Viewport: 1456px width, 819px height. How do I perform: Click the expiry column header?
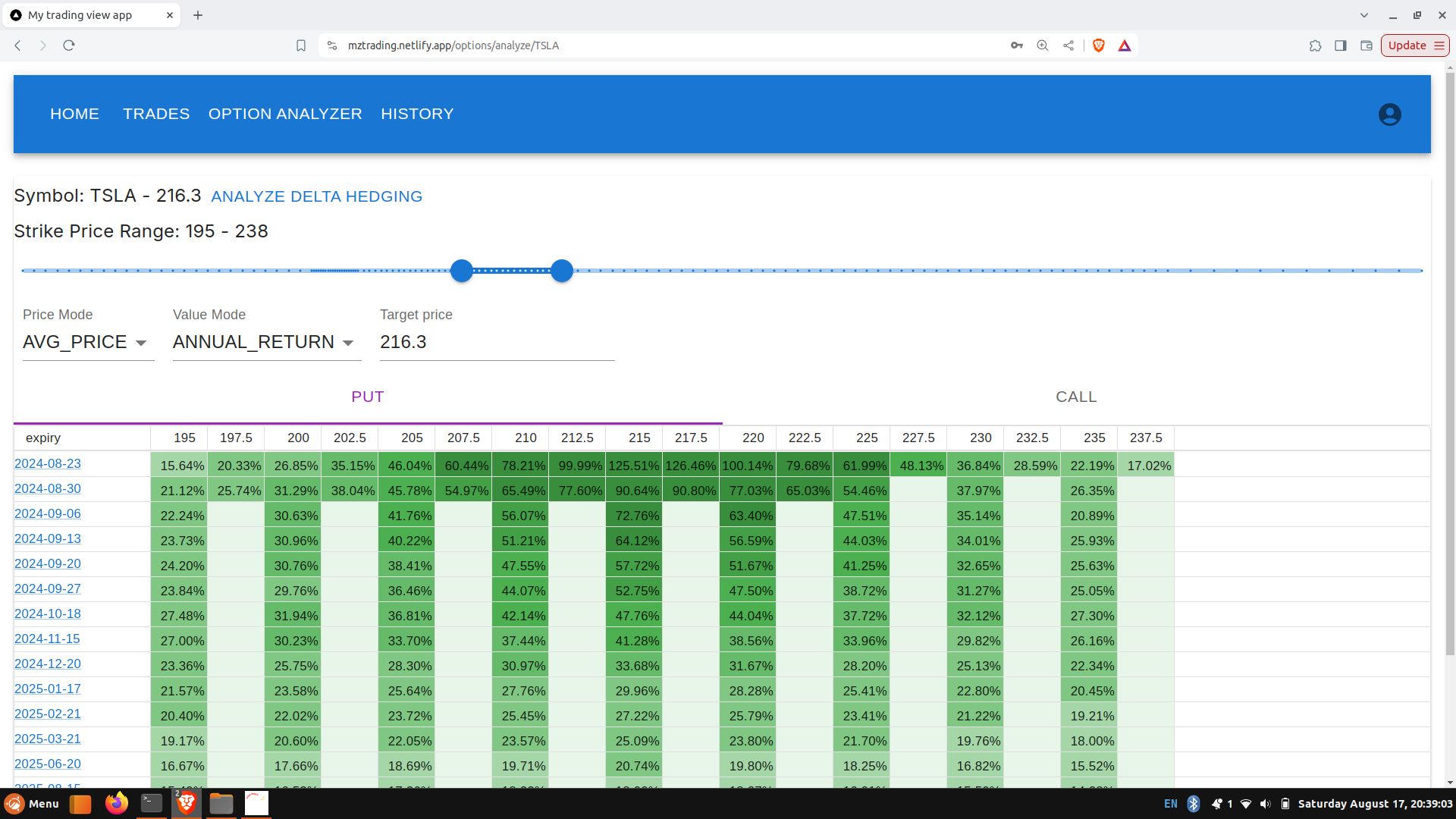point(82,438)
